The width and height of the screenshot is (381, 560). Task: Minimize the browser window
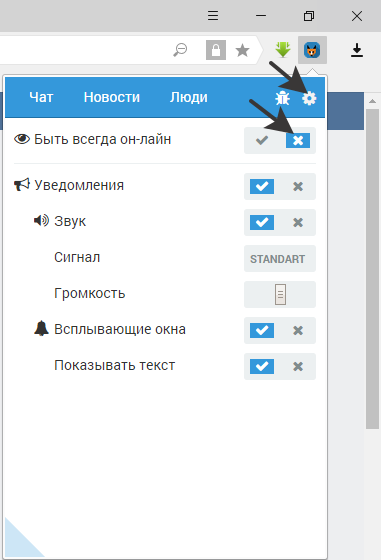(261, 16)
